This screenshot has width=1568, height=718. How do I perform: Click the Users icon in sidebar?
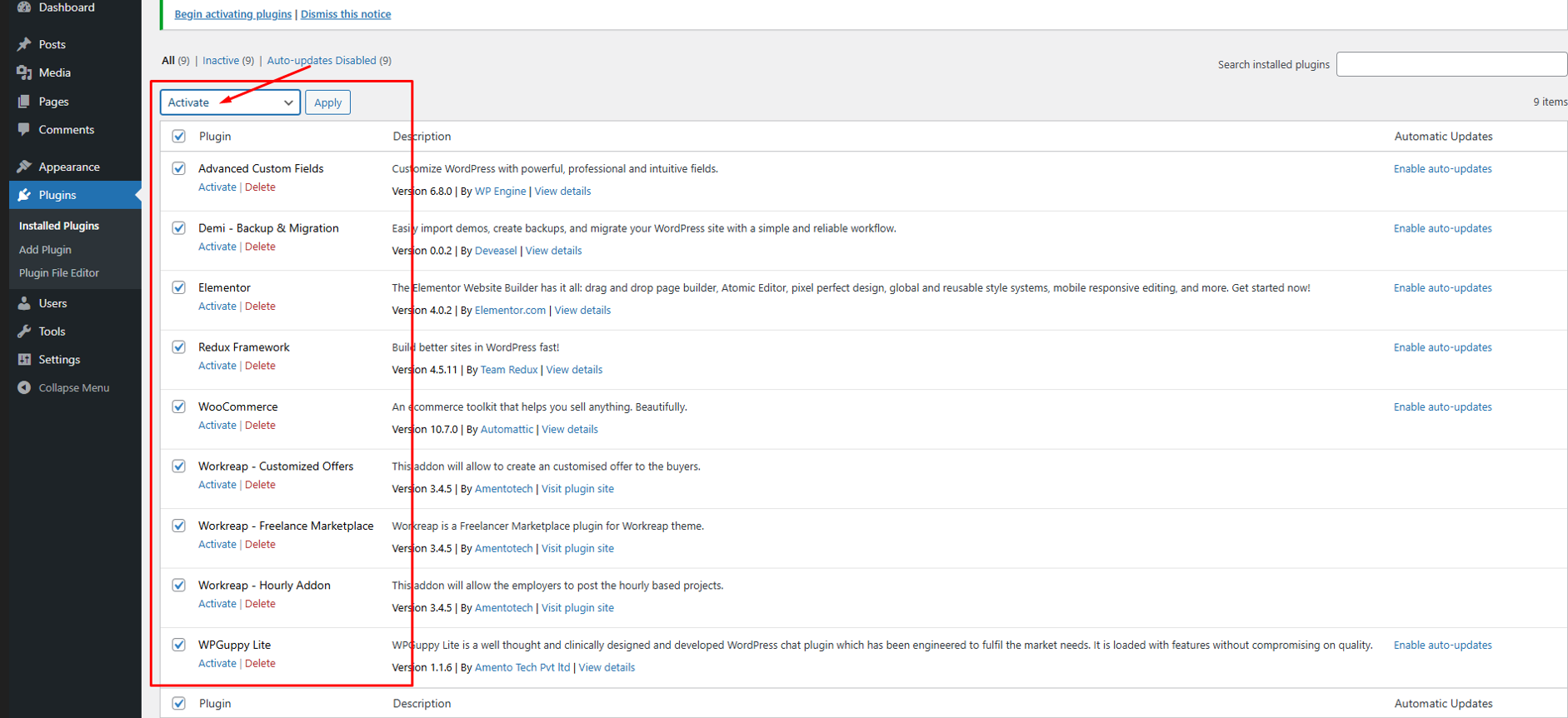[24, 303]
